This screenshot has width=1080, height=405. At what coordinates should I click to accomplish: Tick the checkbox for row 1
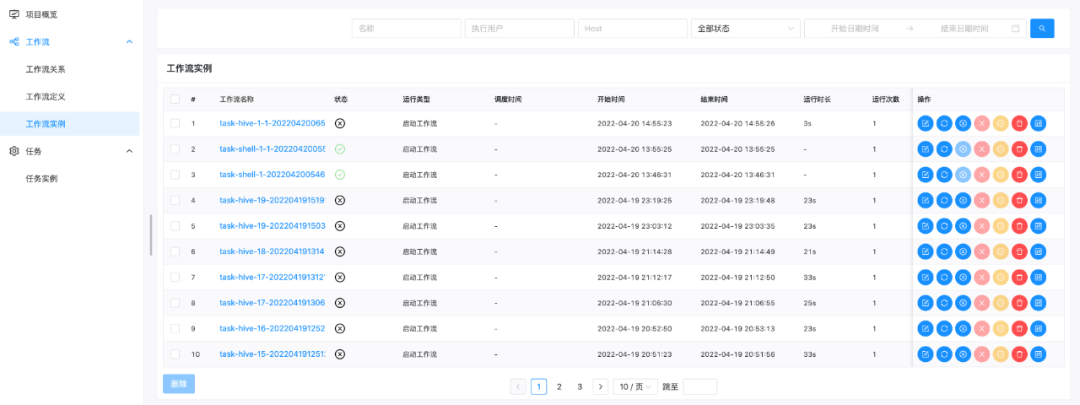[175, 123]
